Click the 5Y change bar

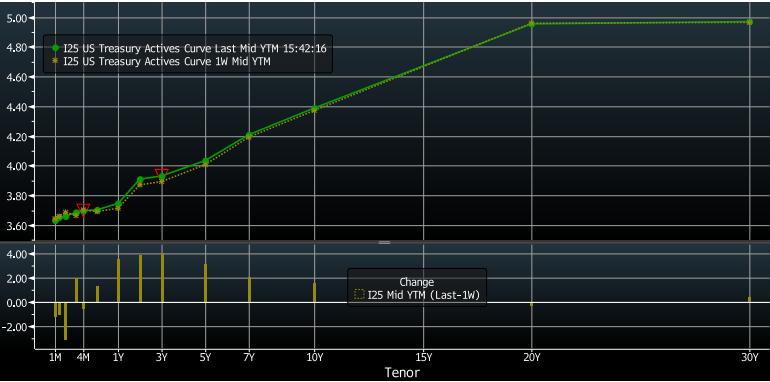[x=205, y=283]
